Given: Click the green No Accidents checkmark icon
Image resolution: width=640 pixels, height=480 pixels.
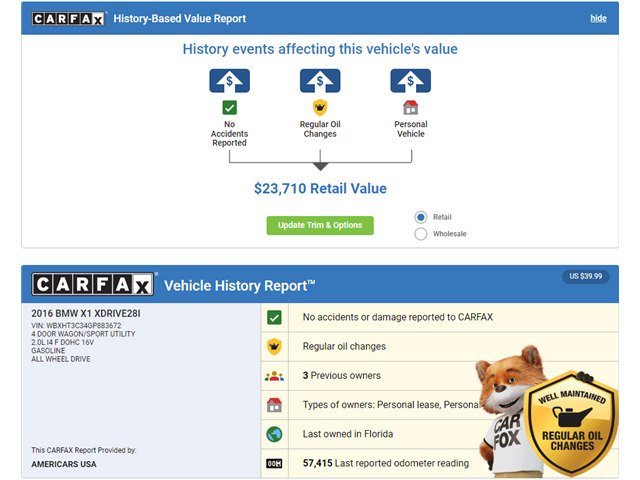Looking at the screenshot, I should [x=229, y=107].
